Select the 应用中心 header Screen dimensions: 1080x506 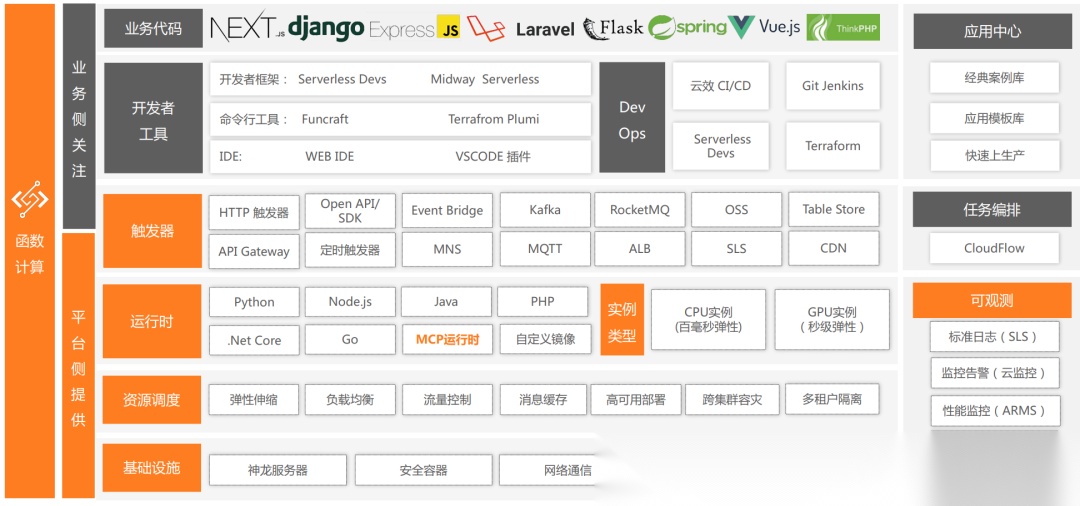tap(992, 31)
